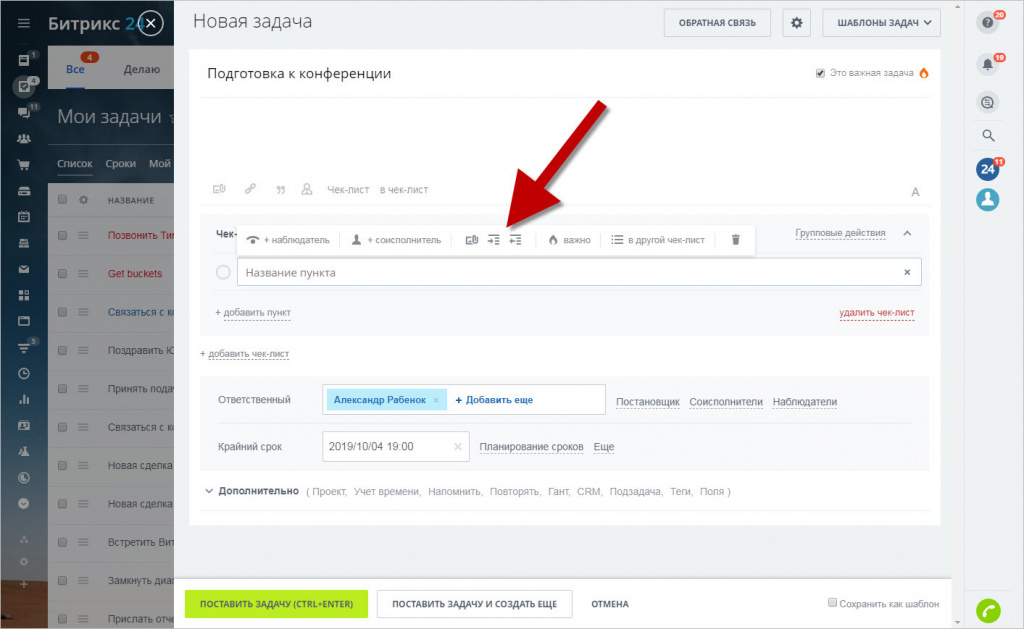Delete checklist item with trash icon

pyautogui.click(x=735, y=240)
